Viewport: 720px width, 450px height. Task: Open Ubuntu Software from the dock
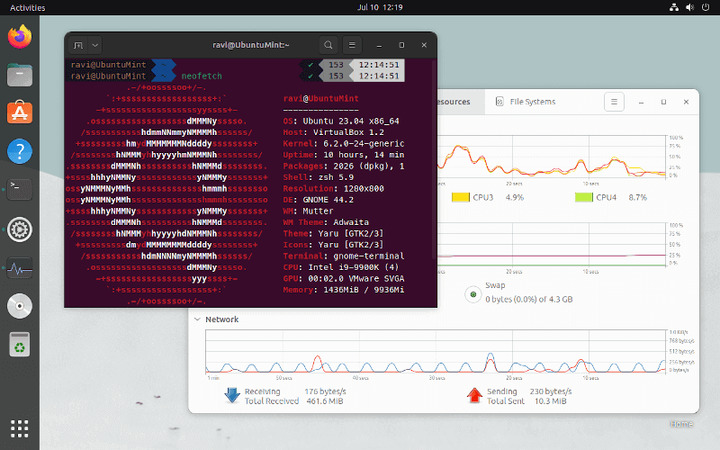click(x=20, y=114)
